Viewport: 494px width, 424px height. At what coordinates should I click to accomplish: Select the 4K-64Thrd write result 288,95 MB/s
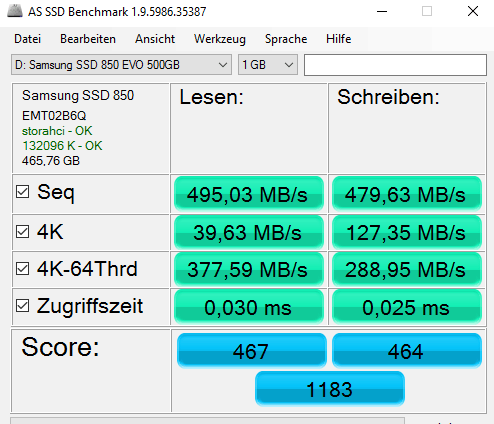pos(407,269)
